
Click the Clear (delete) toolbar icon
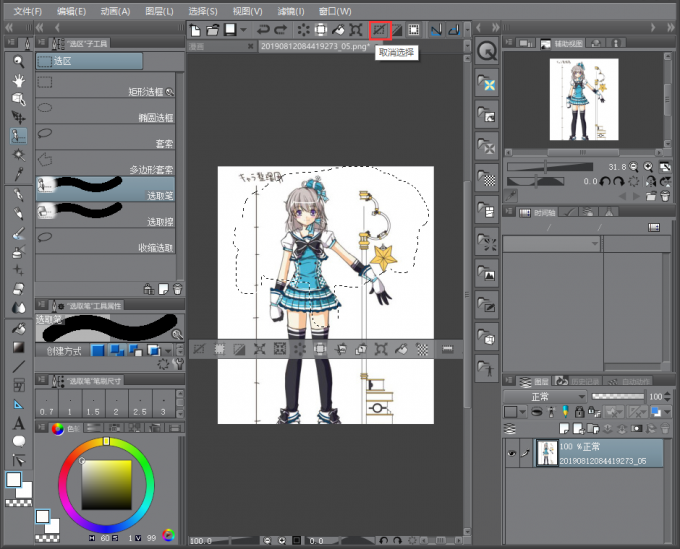[304, 30]
